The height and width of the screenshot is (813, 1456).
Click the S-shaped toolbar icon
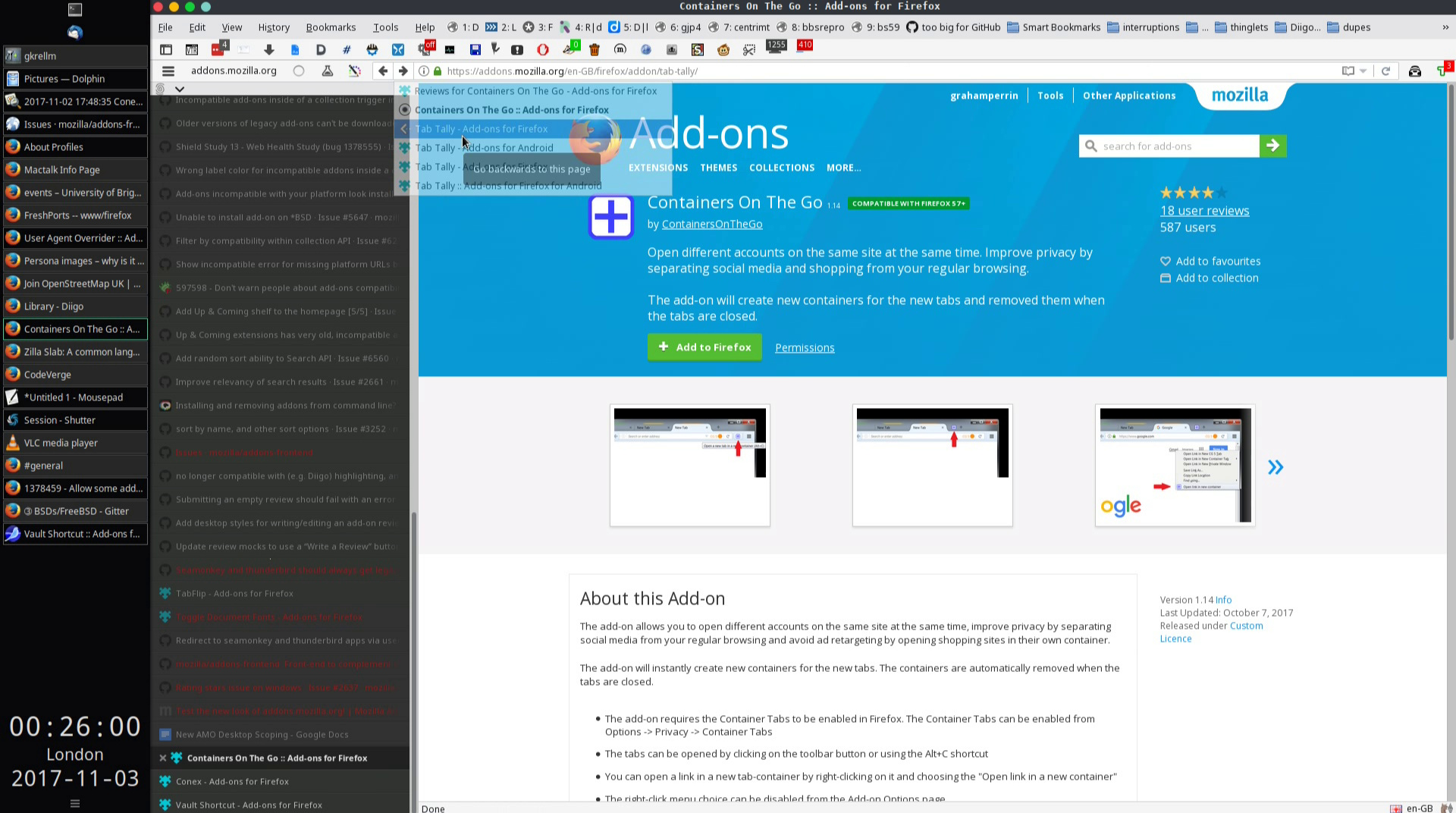(698, 50)
